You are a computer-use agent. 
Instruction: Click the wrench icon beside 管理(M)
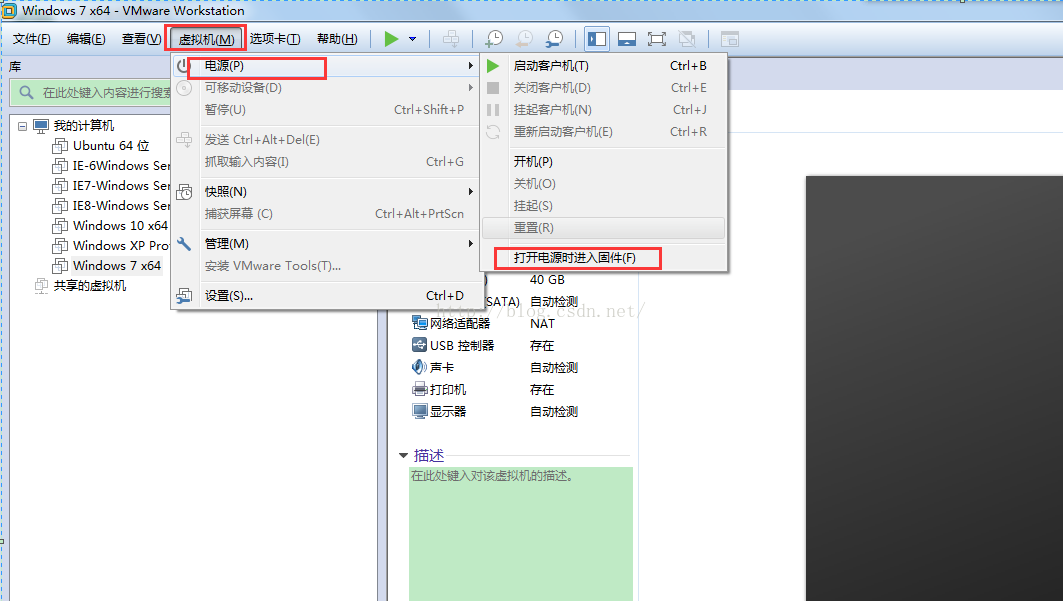pyautogui.click(x=184, y=244)
